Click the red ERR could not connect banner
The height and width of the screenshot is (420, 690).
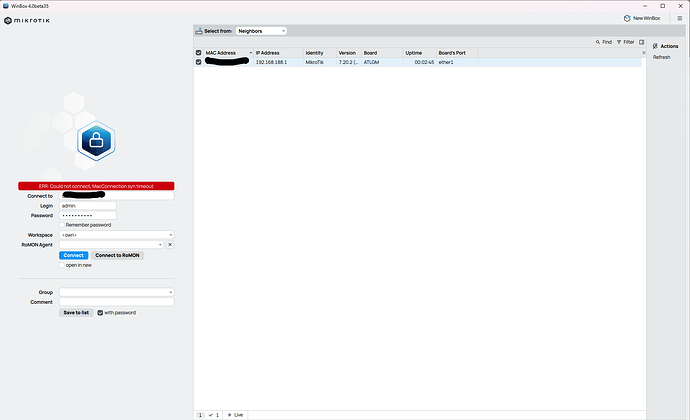point(96,186)
